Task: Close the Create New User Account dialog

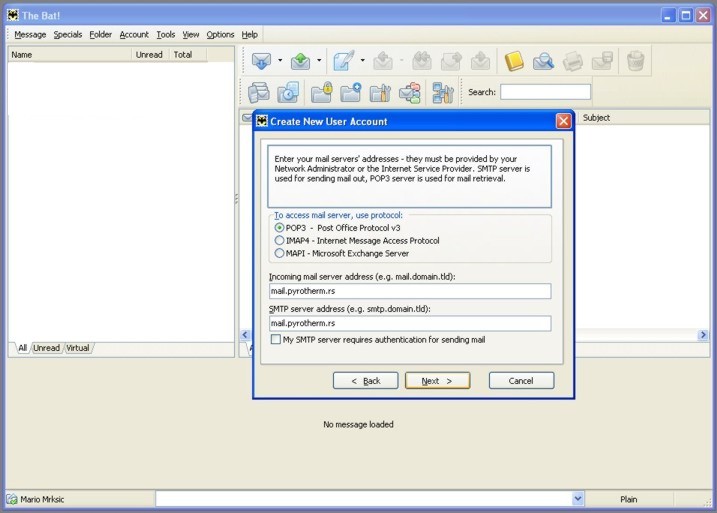Action: click(563, 121)
